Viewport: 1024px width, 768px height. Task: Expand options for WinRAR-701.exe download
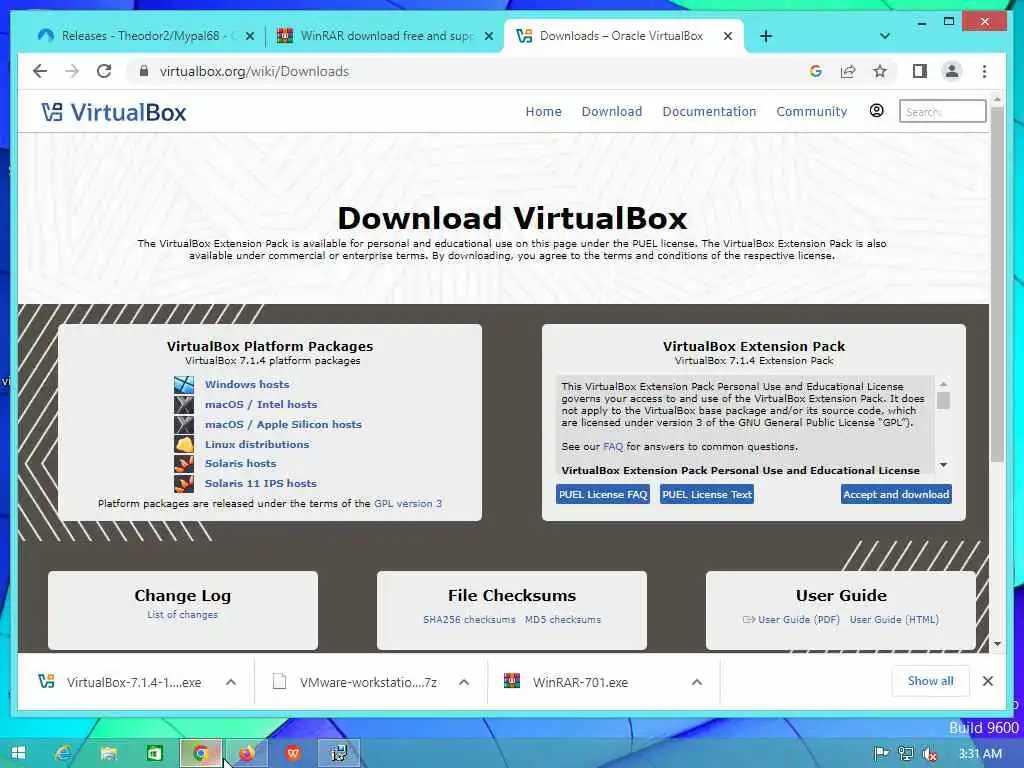click(x=697, y=682)
